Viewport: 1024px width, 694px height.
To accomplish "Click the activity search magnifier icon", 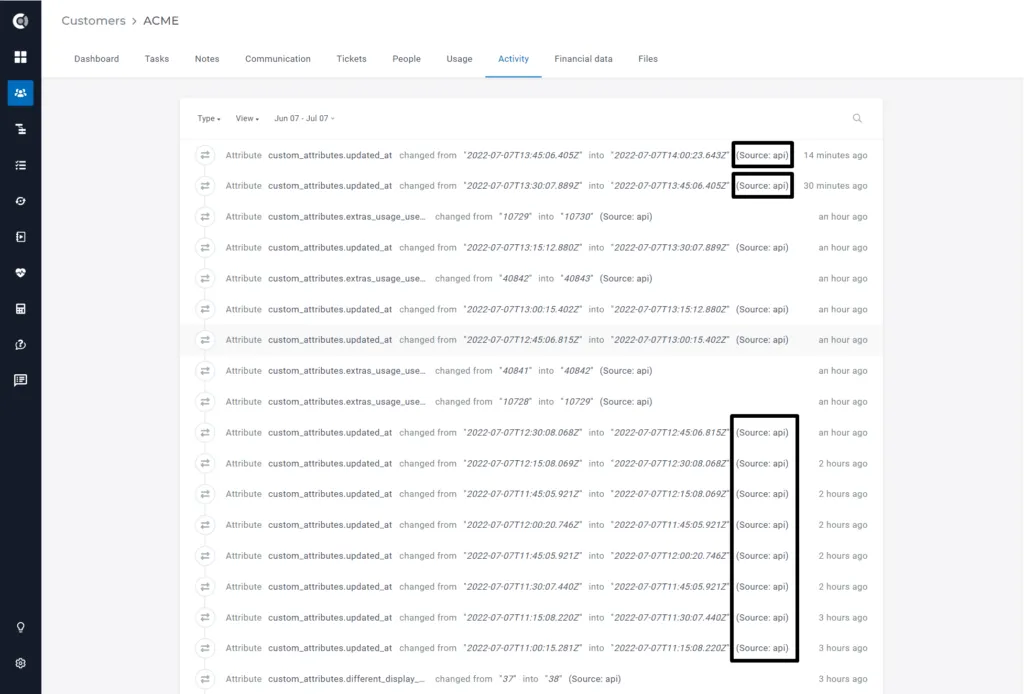I will pos(857,118).
